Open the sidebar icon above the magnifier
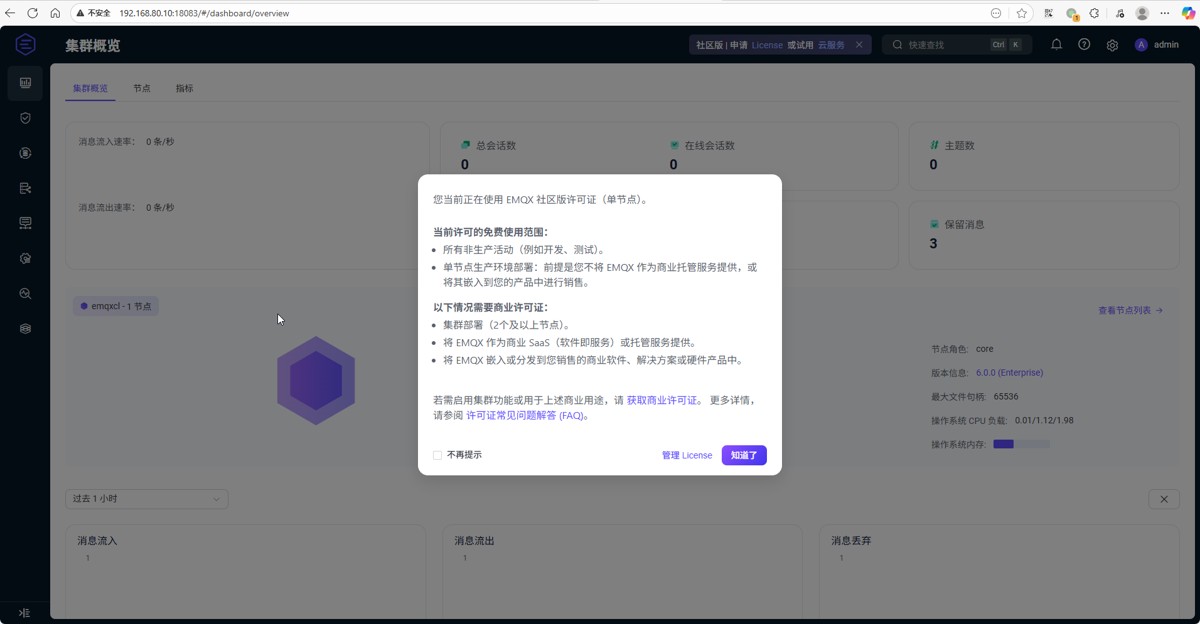1200x624 pixels. pos(26,258)
